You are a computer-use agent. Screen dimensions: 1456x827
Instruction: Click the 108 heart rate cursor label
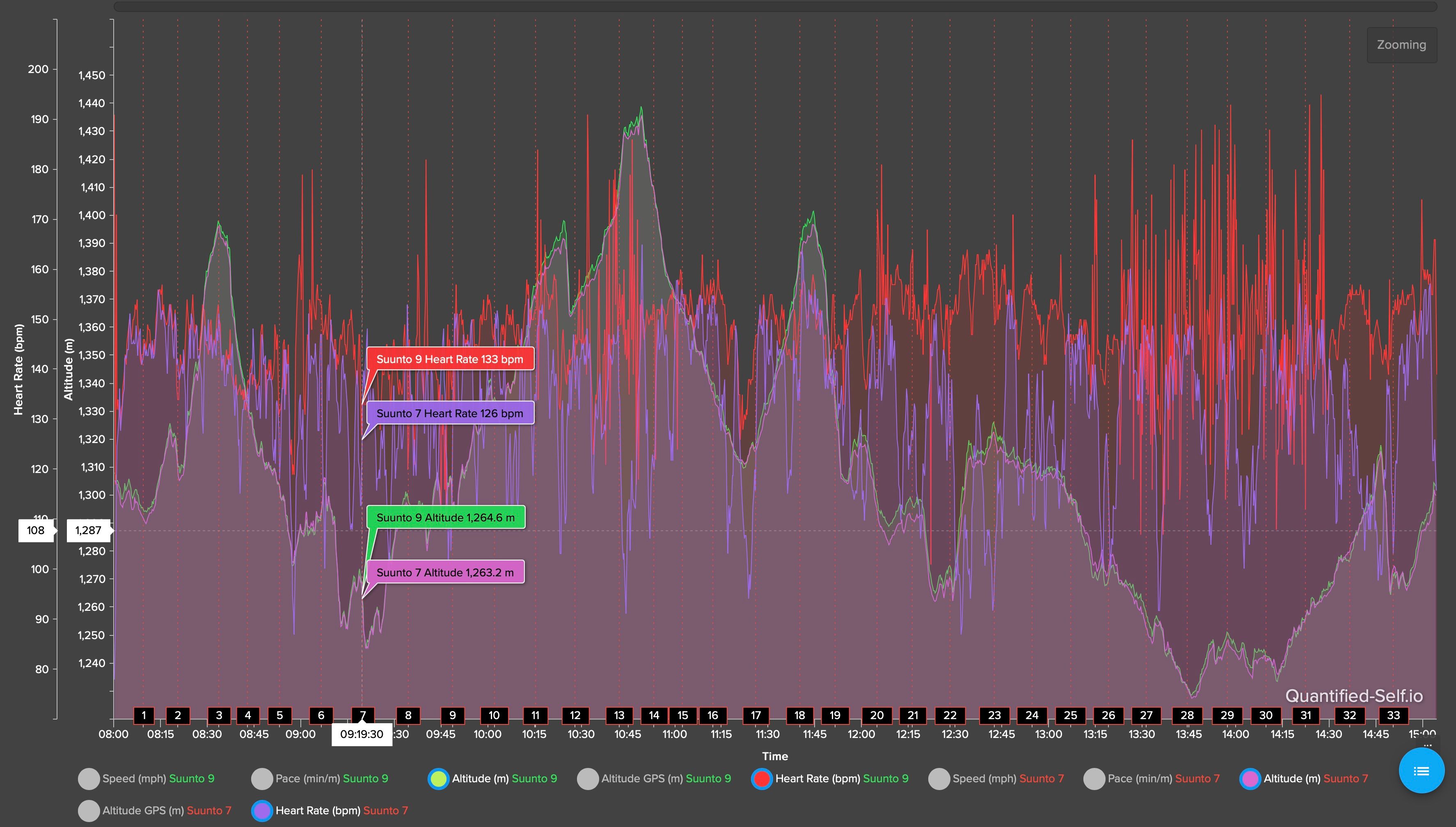[x=36, y=530]
